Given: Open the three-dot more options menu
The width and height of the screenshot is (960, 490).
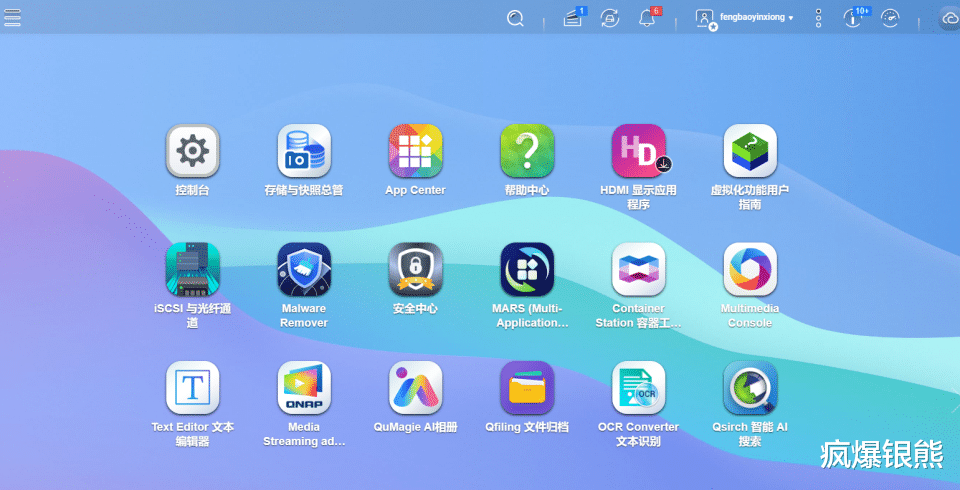Looking at the screenshot, I should click(x=818, y=18).
